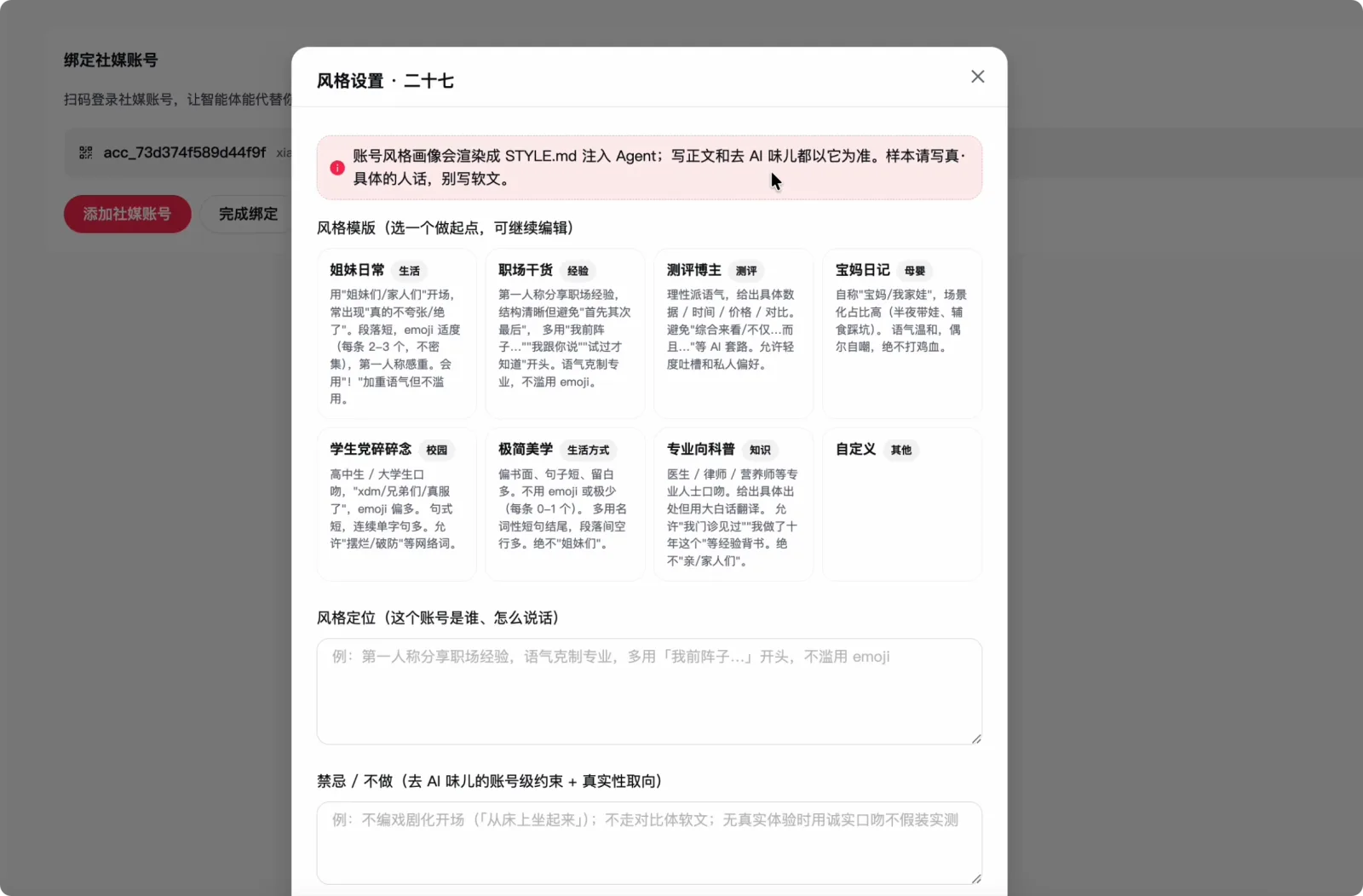Click the 禁忌 / 不做 section label

point(490,781)
